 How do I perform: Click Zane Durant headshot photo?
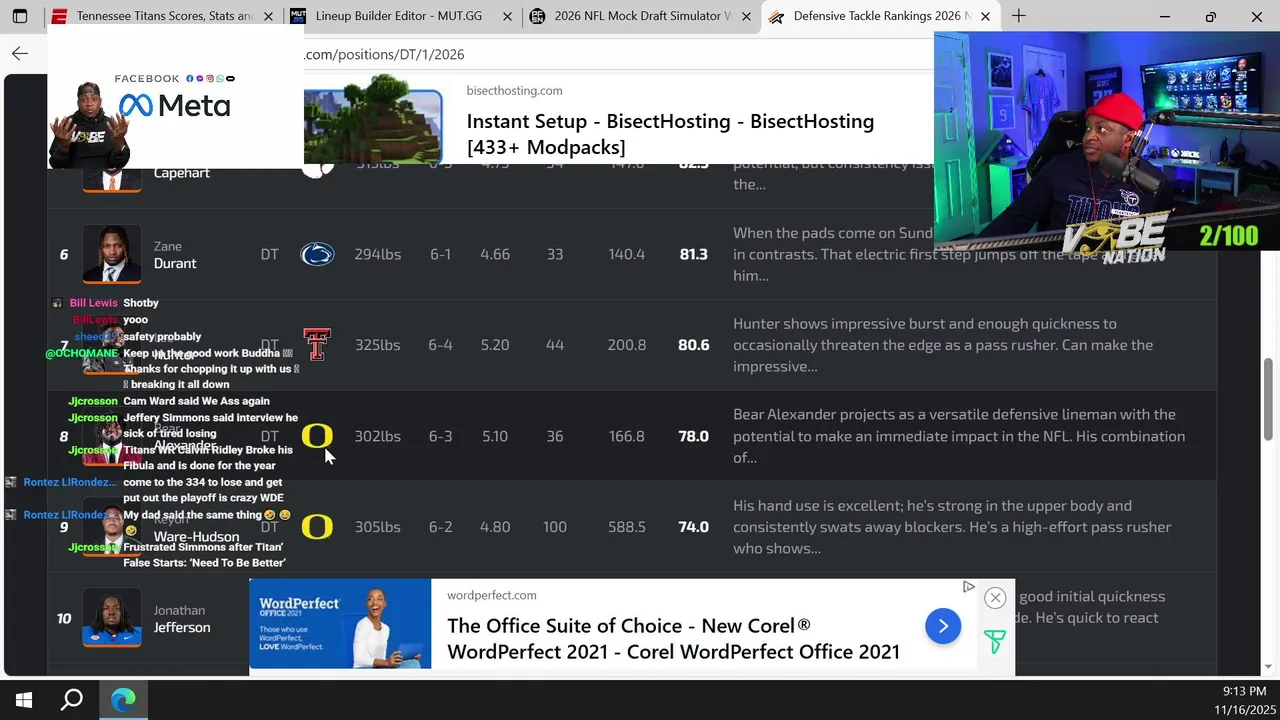coord(111,254)
